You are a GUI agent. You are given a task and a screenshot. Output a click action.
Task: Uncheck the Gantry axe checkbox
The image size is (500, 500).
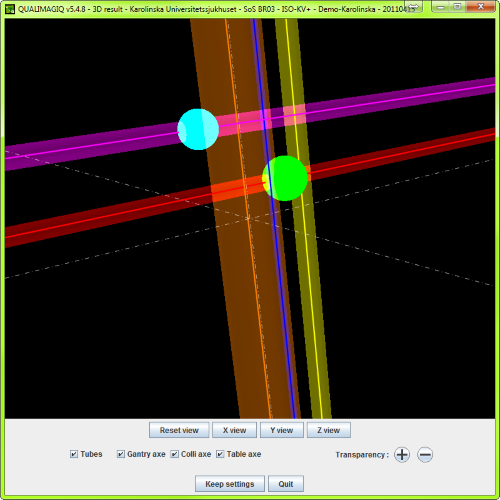[x=121, y=454]
